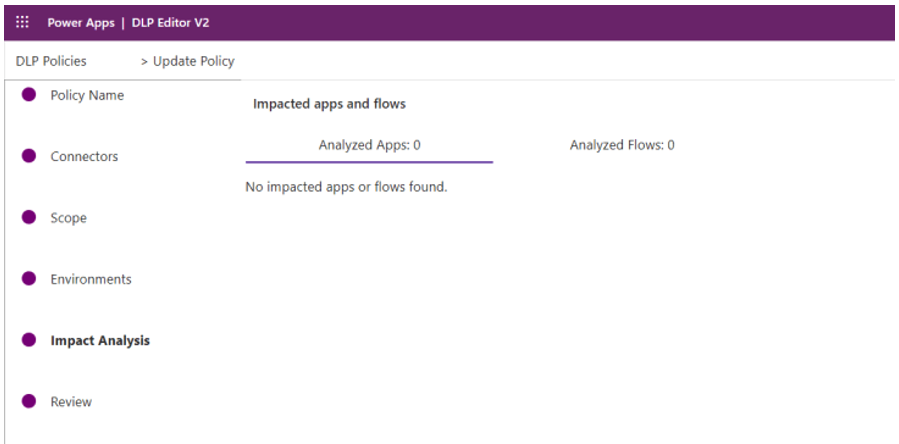The height and width of the screenshot is (444, 899).
Task: Click the Power Apps header title
Action: coord(79,22)
